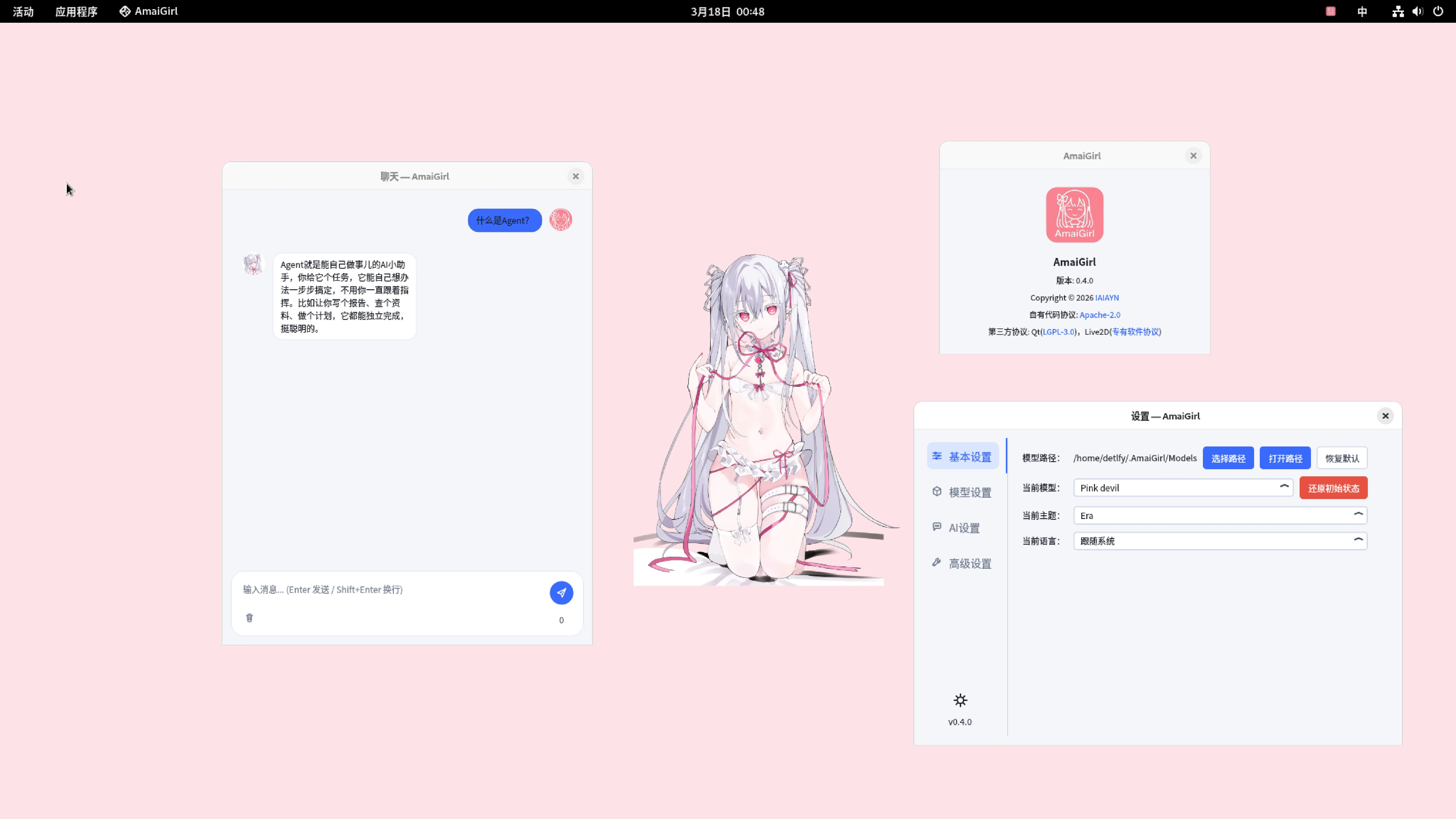This screenshot has height=819, width=1456.
Task: Click the AmaiGirl logo in the About window
Action: pyautogui.click(x=1074, y=215)
